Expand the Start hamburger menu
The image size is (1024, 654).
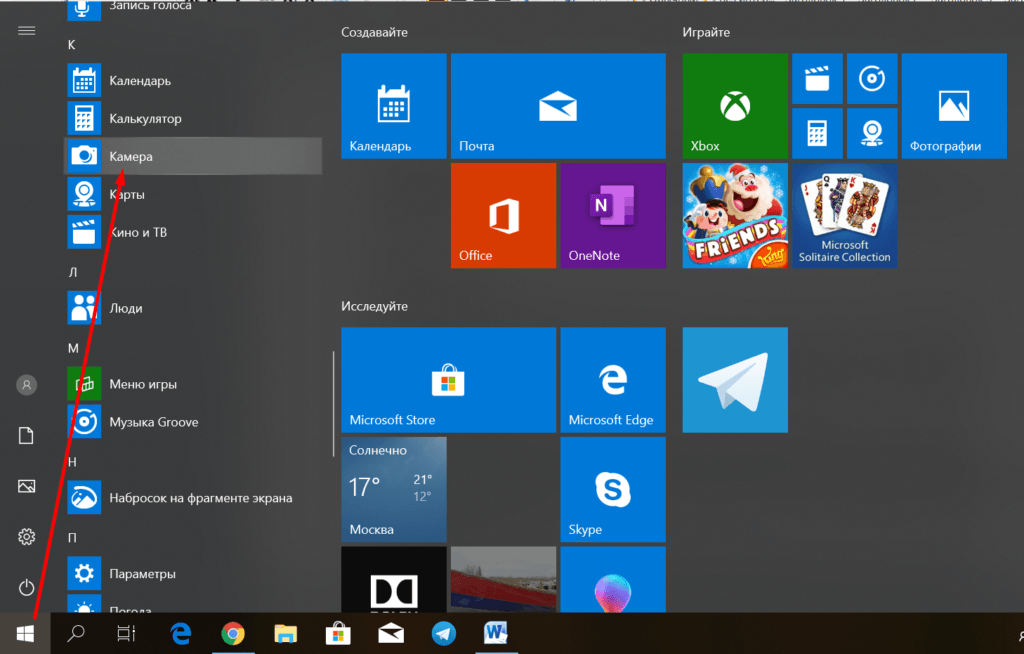coord(27,30)
